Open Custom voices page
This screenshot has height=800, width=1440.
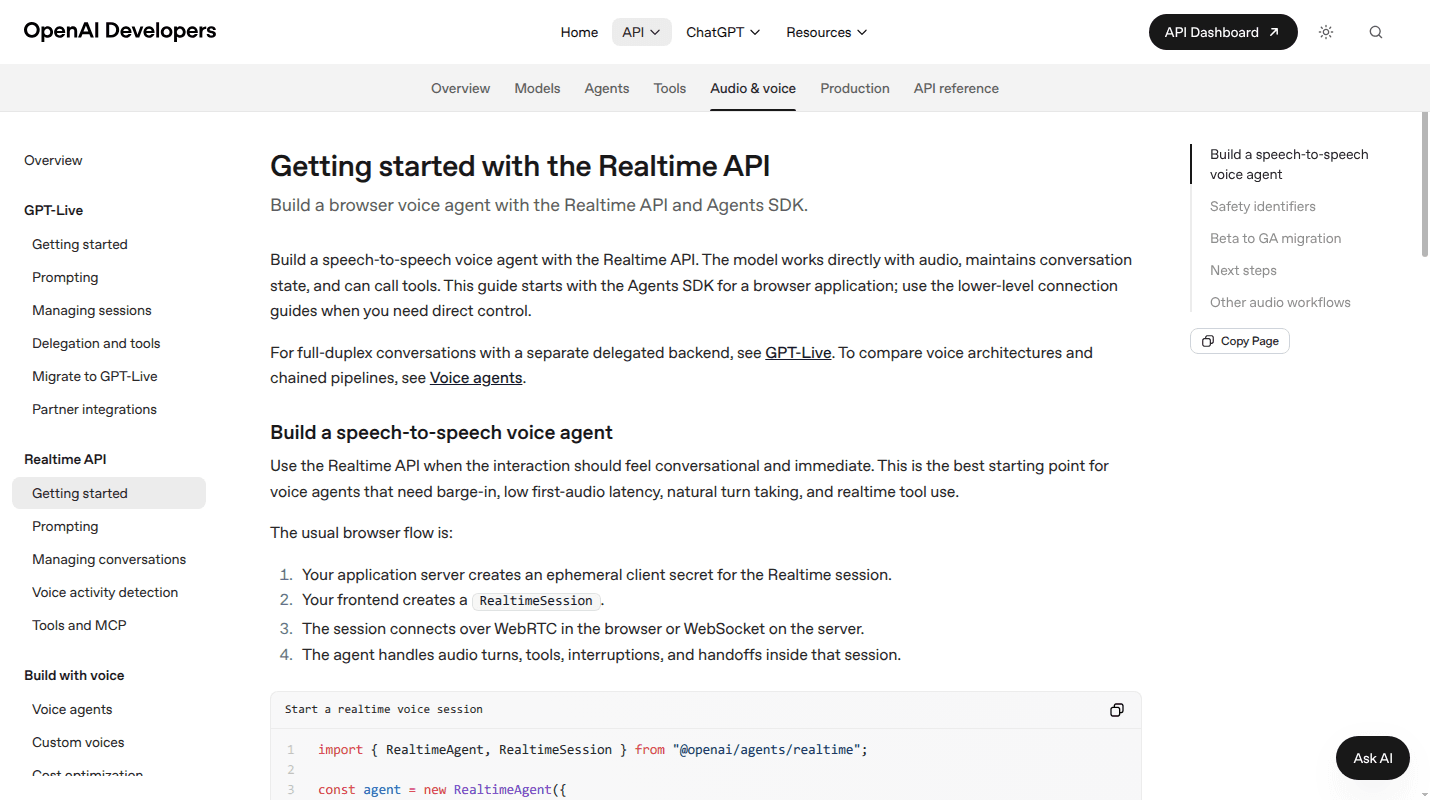(x=78, y=742)
